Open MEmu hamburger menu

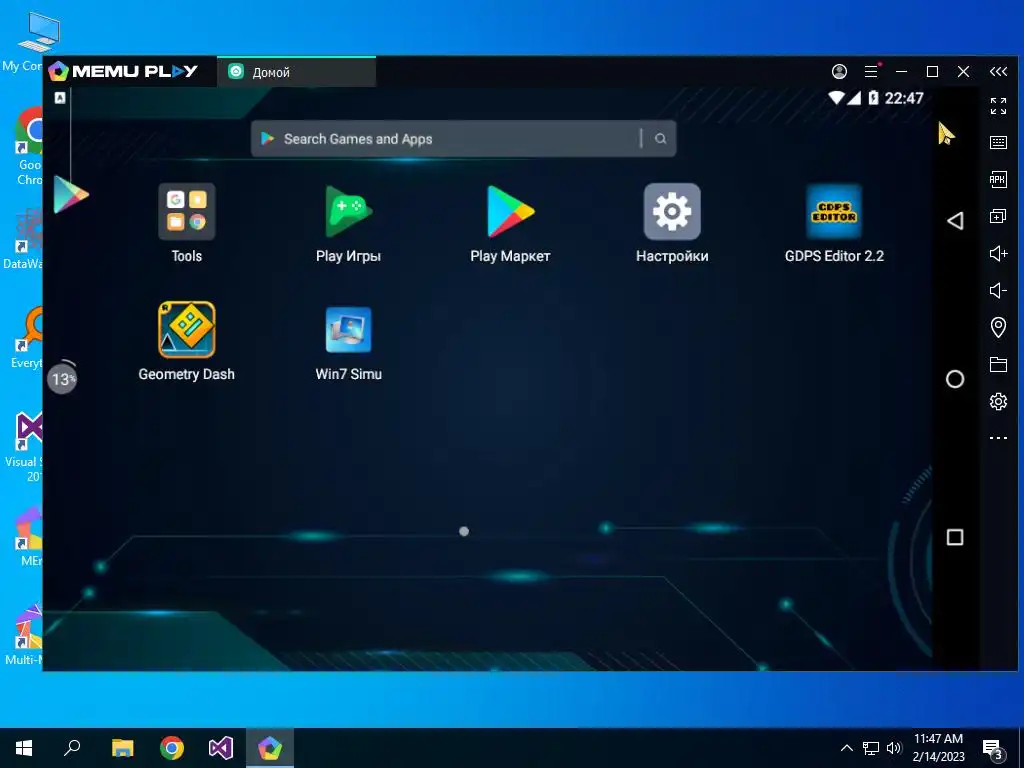click(x=871, y=72)
